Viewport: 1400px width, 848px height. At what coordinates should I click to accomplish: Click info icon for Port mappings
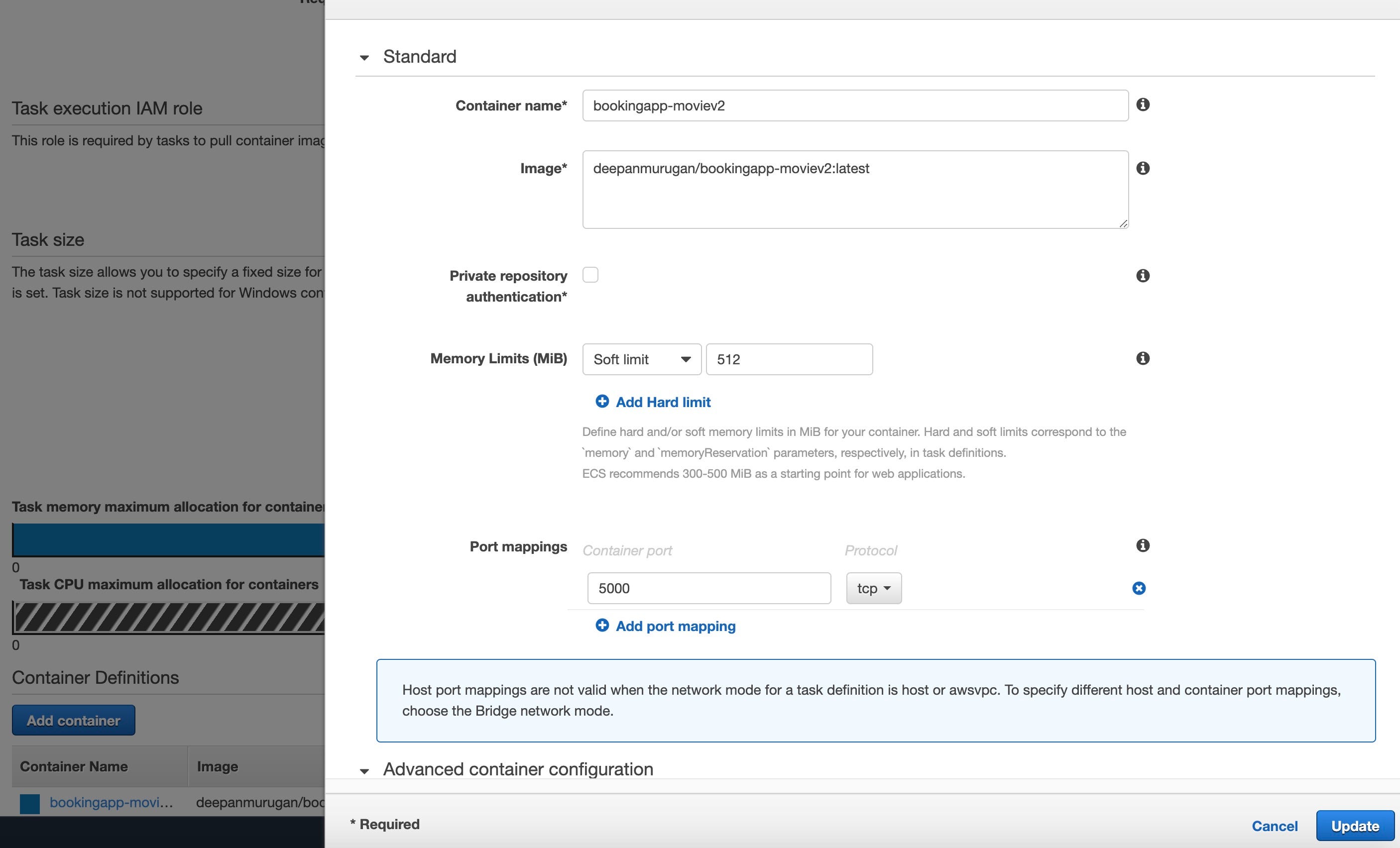1143,546
